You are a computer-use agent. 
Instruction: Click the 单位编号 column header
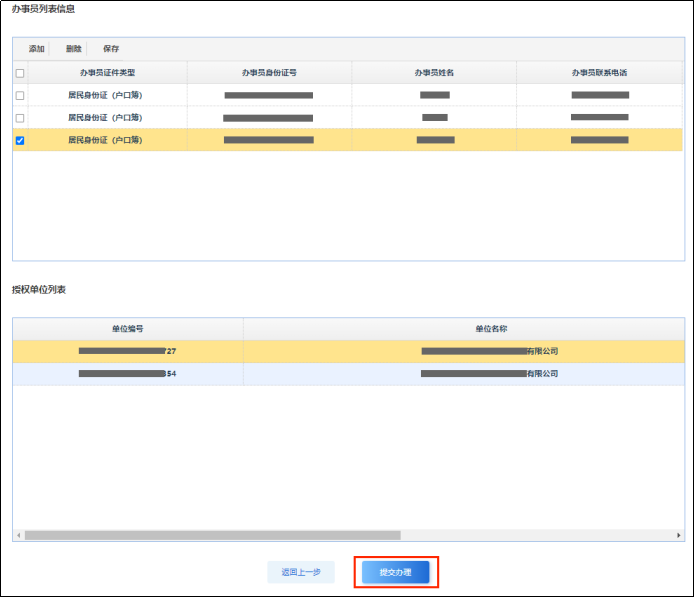[x=128, y=329]
